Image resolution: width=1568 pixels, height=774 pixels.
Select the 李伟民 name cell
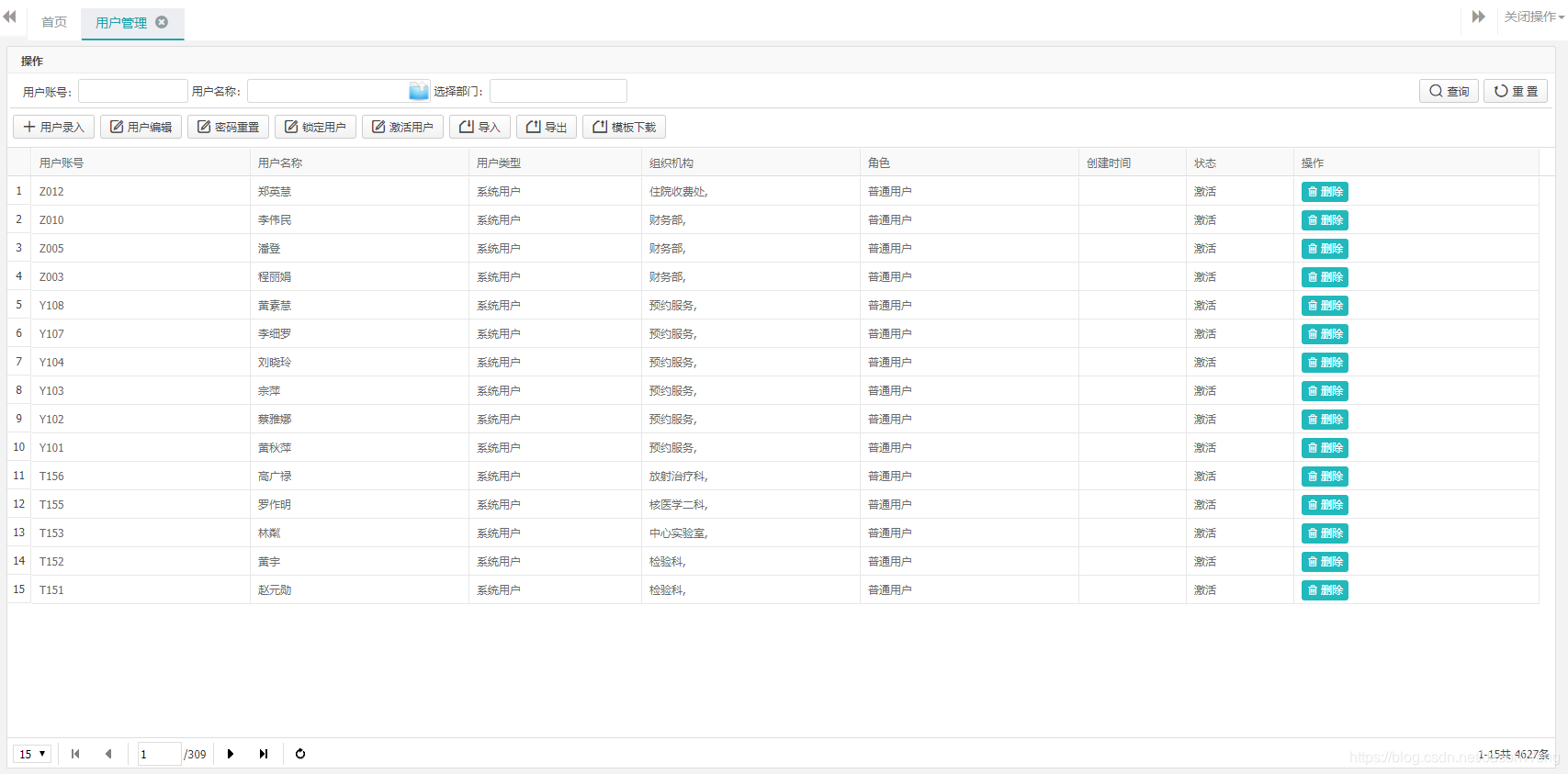click(359, 219)
